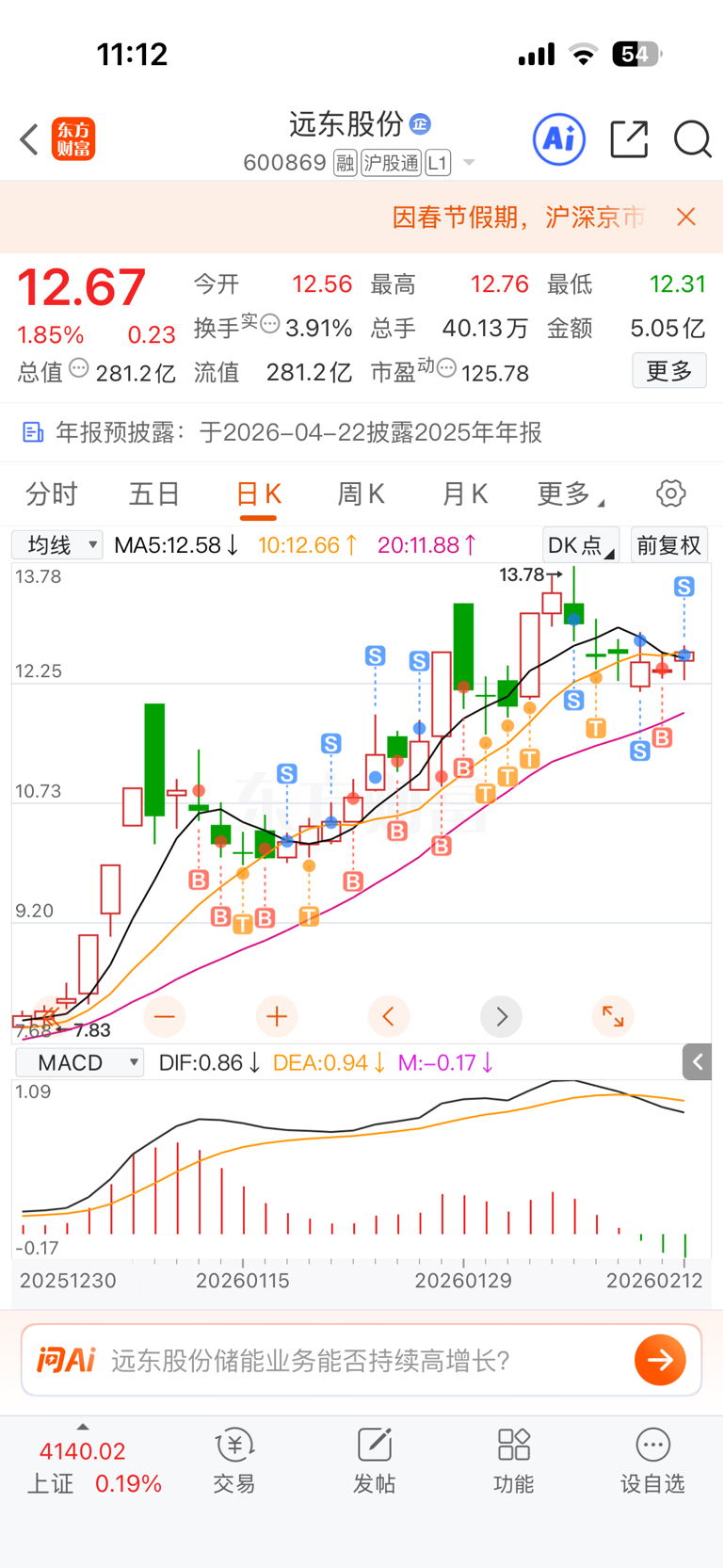Tap the 融 margin trading tag
Screen dimensions: 724x1568
coord(345,163)
